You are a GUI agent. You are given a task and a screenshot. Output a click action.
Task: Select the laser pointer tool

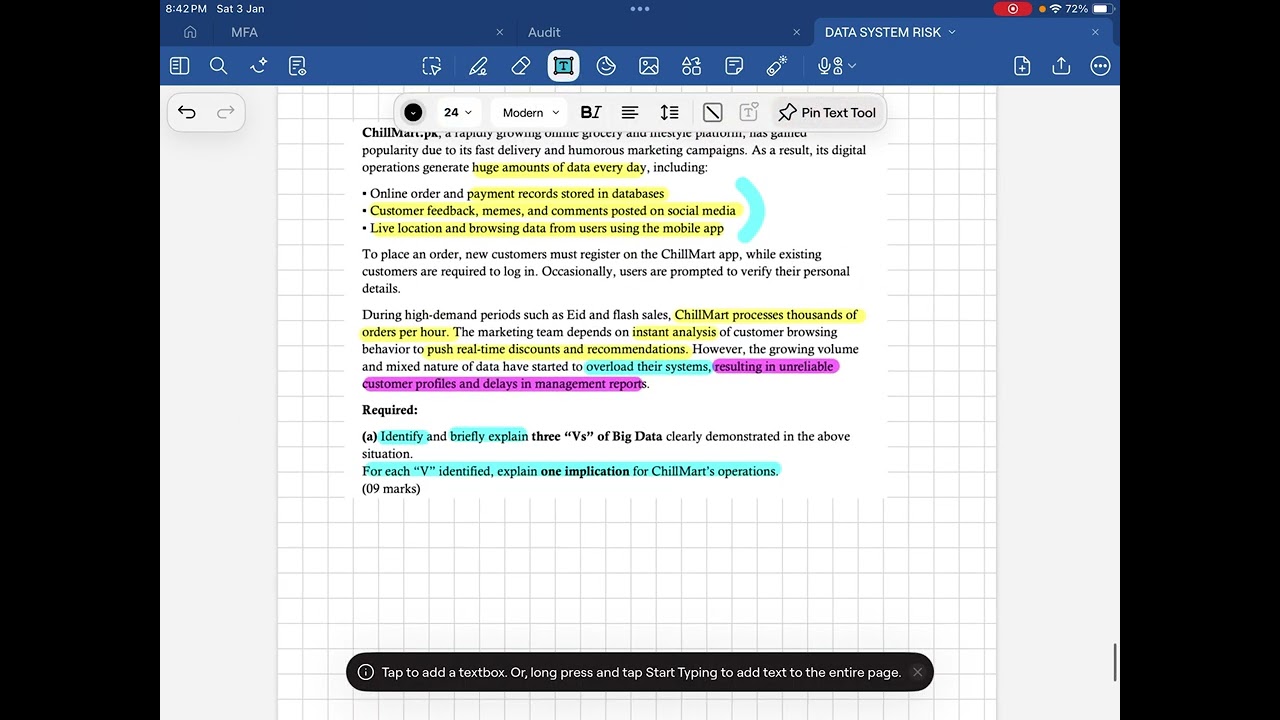(x=777, y=66)
